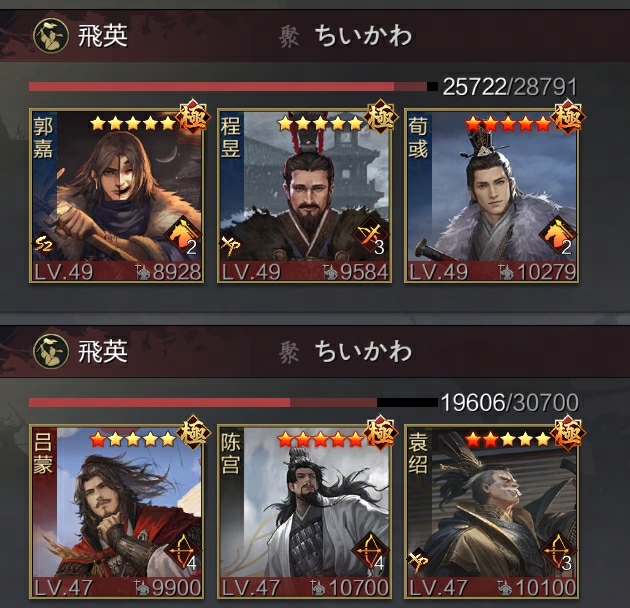Open the first ちいかわ player name
The height and width of the screenshot is (608, 630).
363,36
